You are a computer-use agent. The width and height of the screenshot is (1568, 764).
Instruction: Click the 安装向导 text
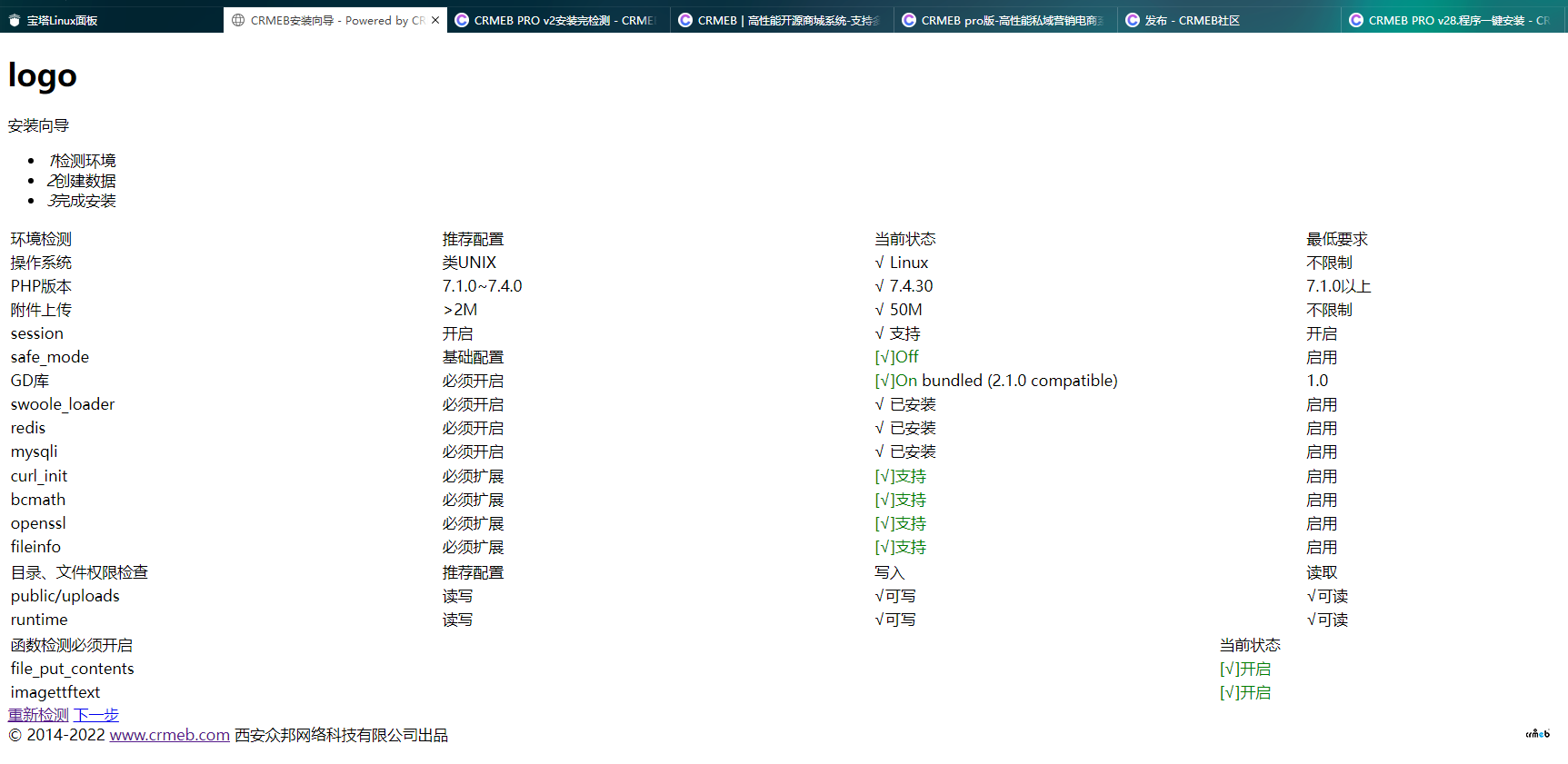(38, 125)
